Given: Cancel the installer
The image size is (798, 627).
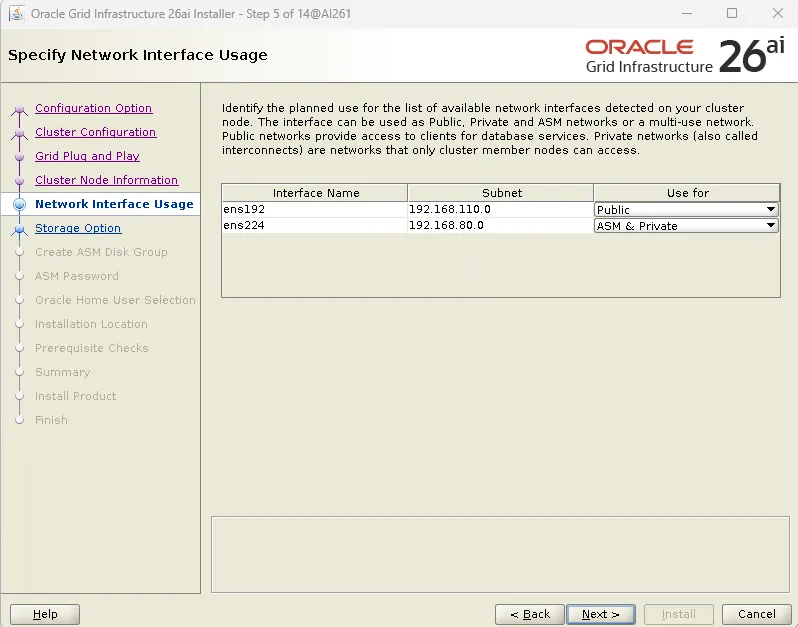Looking at the screenshot, I should click(756, 614).
